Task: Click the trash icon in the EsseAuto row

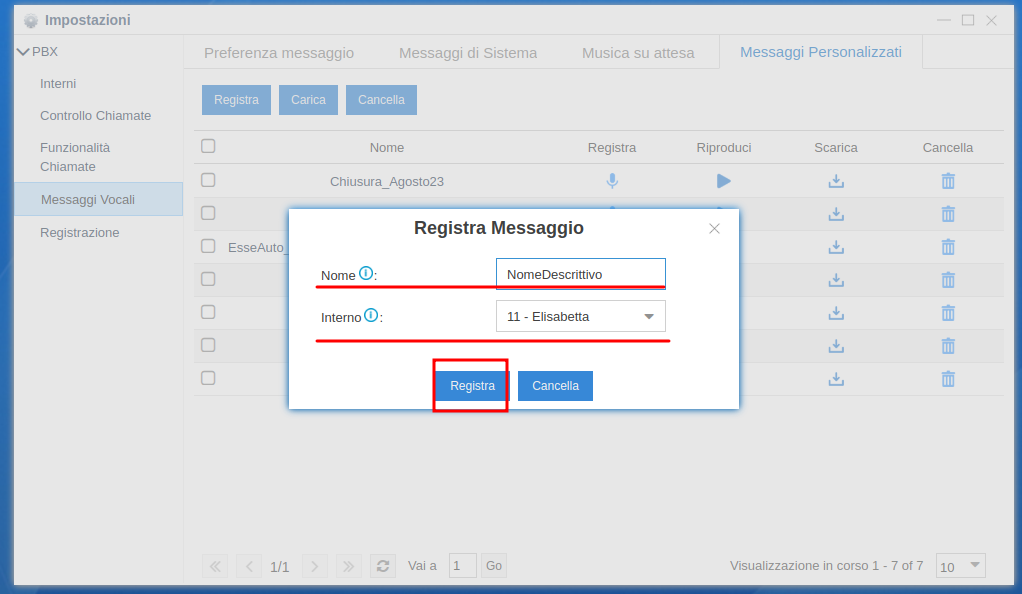Action: (948, 246)
